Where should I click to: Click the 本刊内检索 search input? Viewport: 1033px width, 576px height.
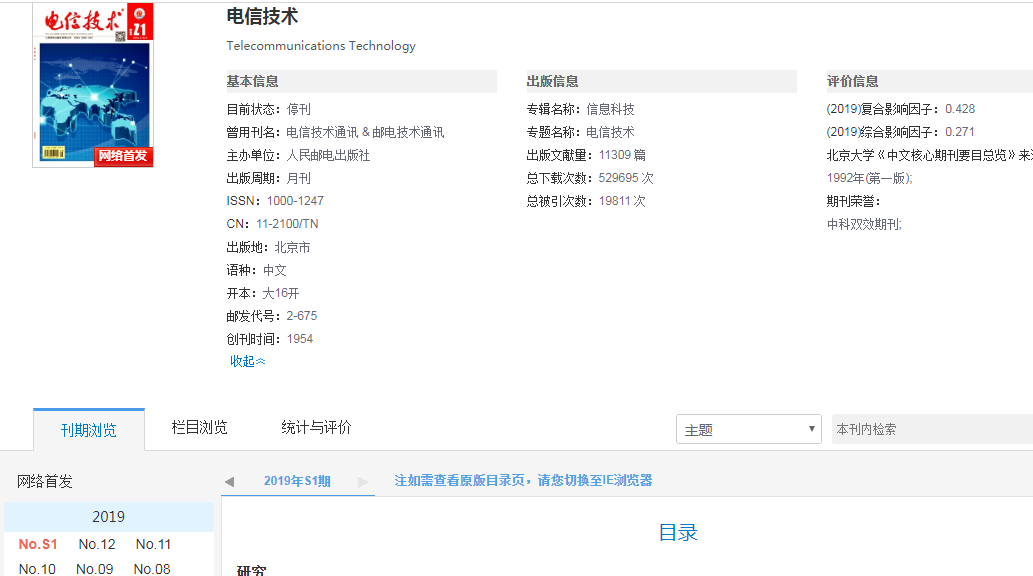[932, 429]
